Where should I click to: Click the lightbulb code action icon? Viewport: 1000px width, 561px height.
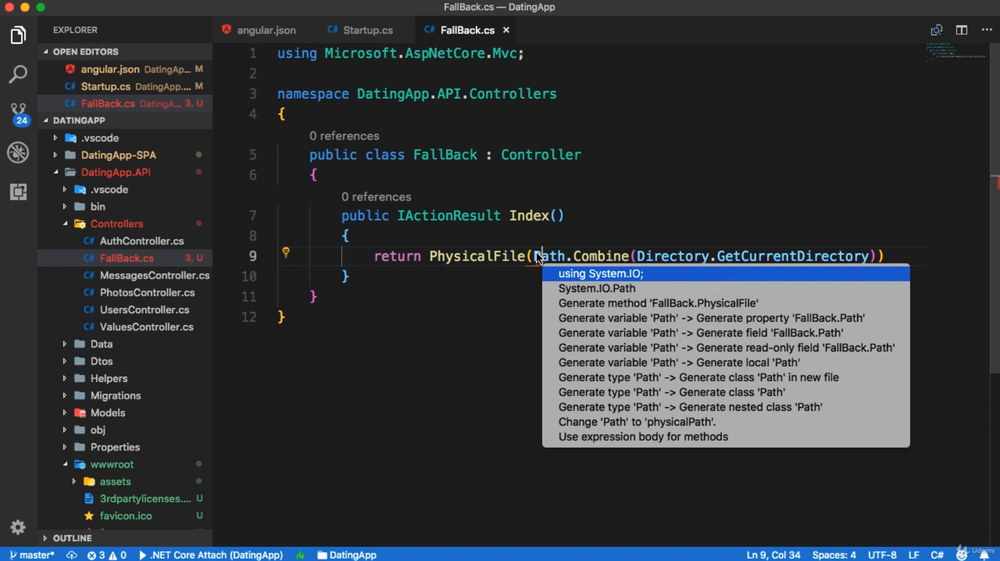(286, 252)
